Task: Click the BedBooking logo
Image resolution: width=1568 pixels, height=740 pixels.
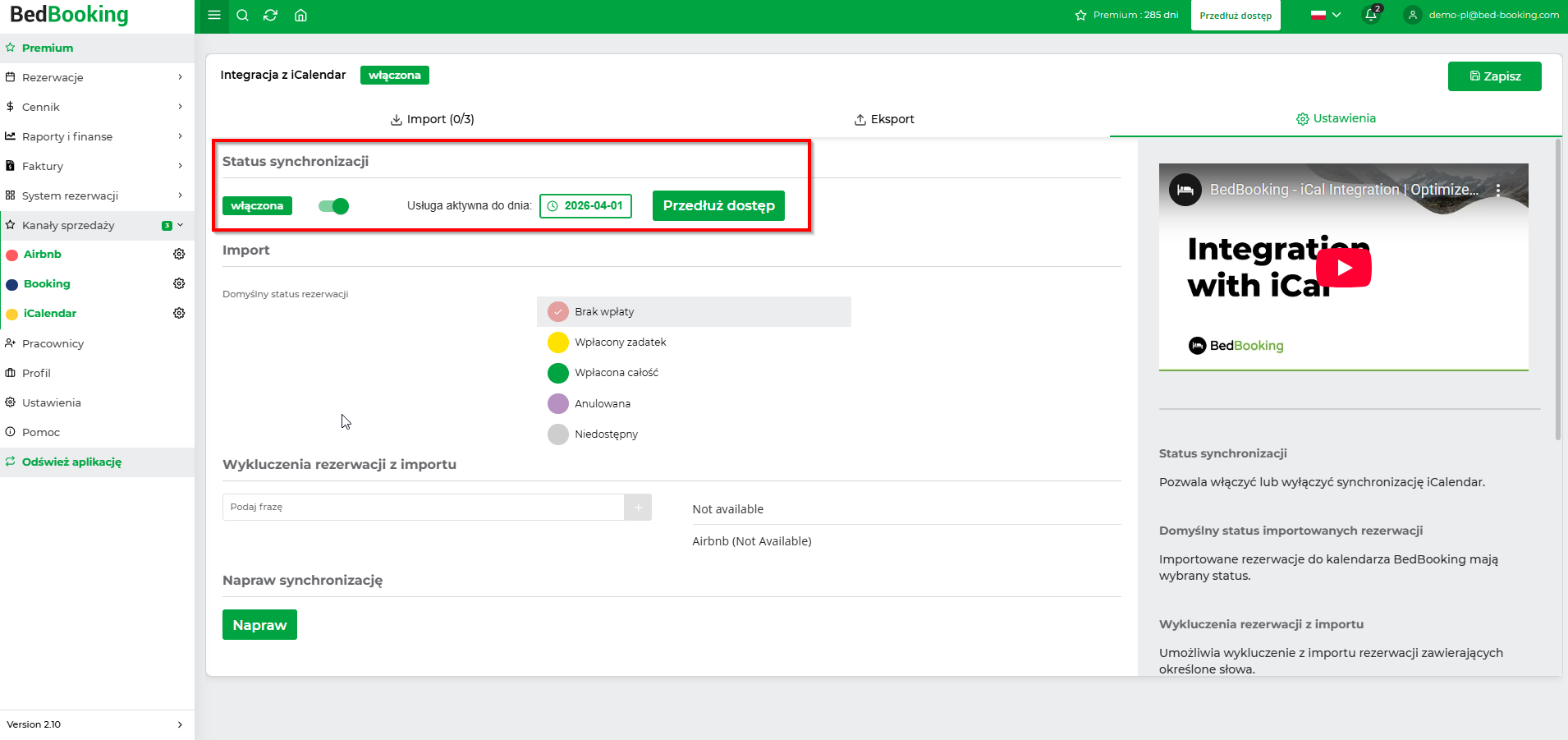Action: (x=69, y=15)
